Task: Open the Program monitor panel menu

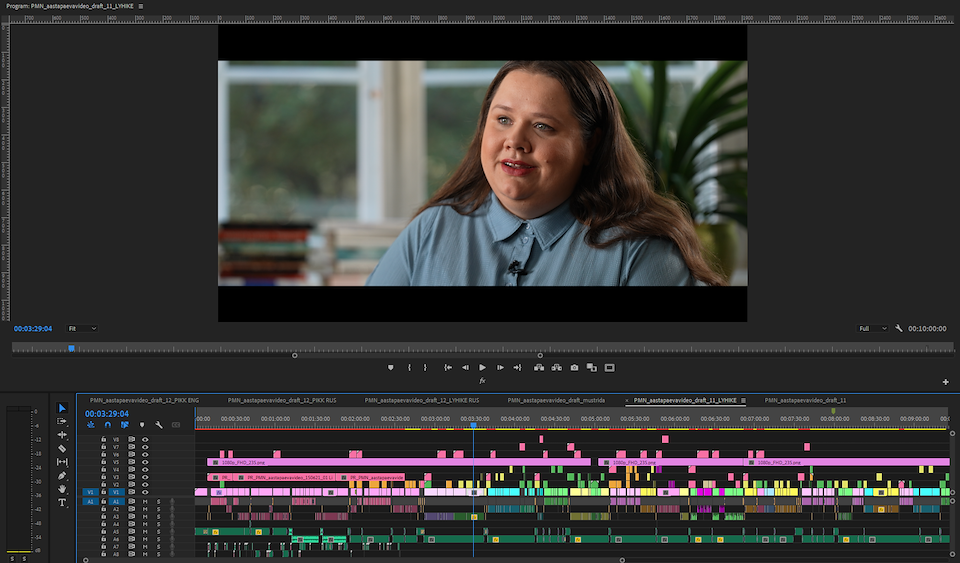Action: tap(141, 6)
